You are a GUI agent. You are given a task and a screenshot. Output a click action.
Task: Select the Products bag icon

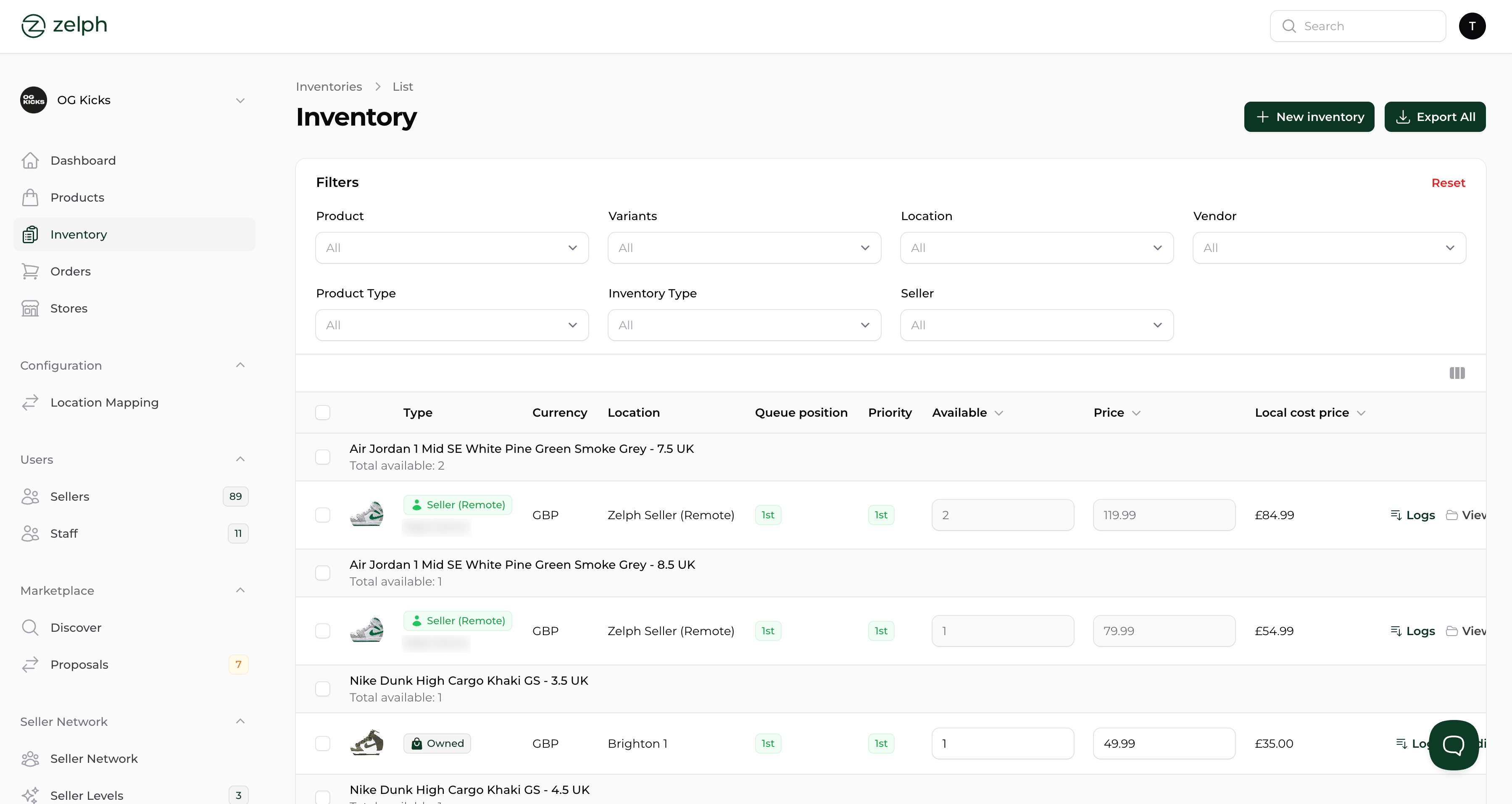(31, 197)
